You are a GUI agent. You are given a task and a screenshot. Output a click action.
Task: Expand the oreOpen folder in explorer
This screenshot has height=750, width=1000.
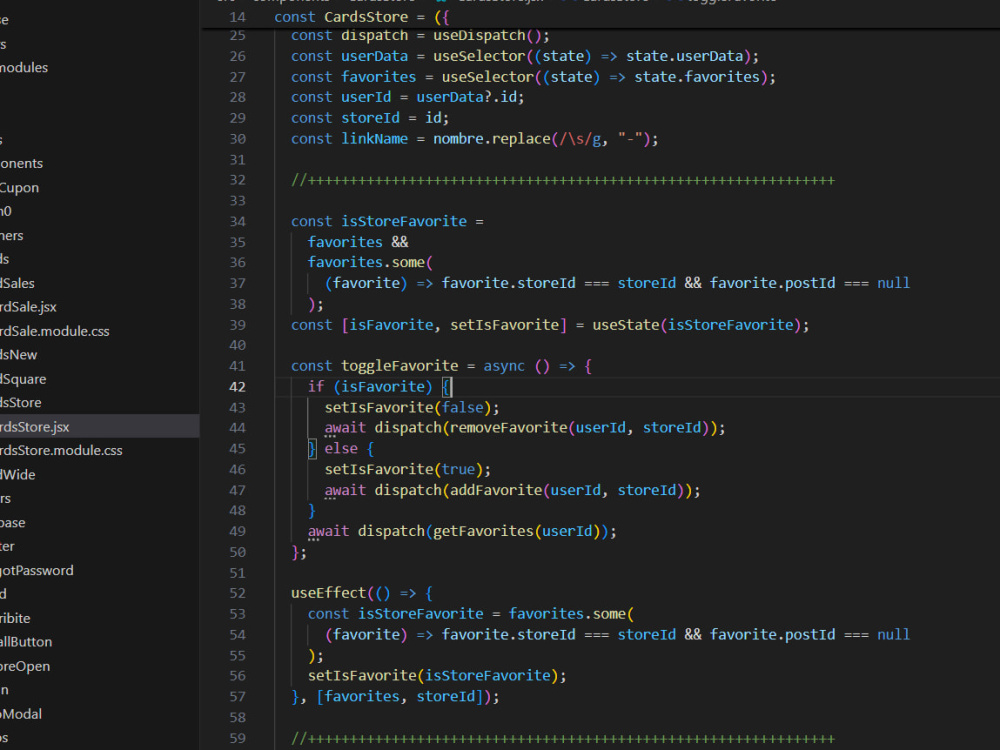tap(25, 666)
